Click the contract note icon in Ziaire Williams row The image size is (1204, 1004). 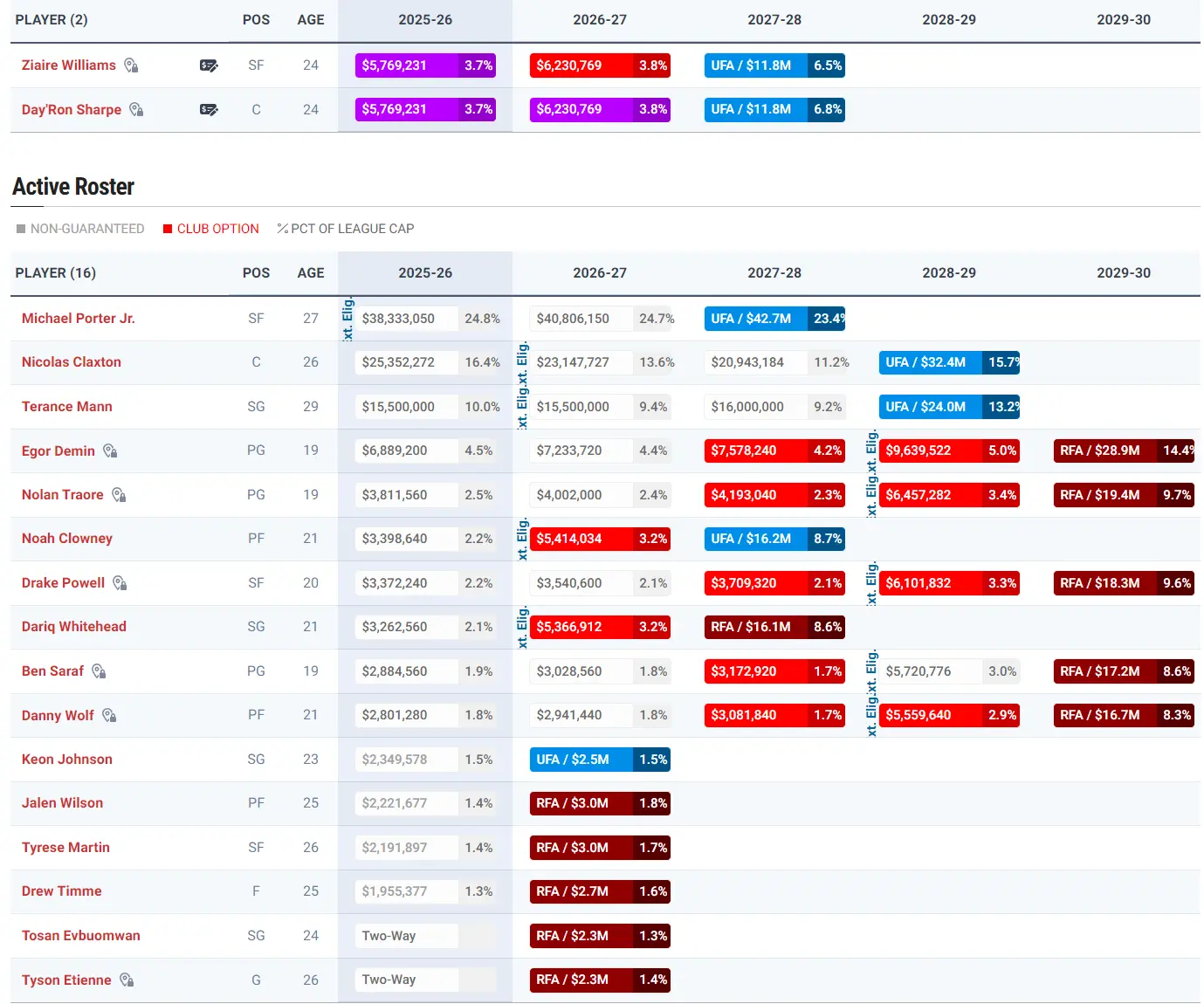coord(209,65)
